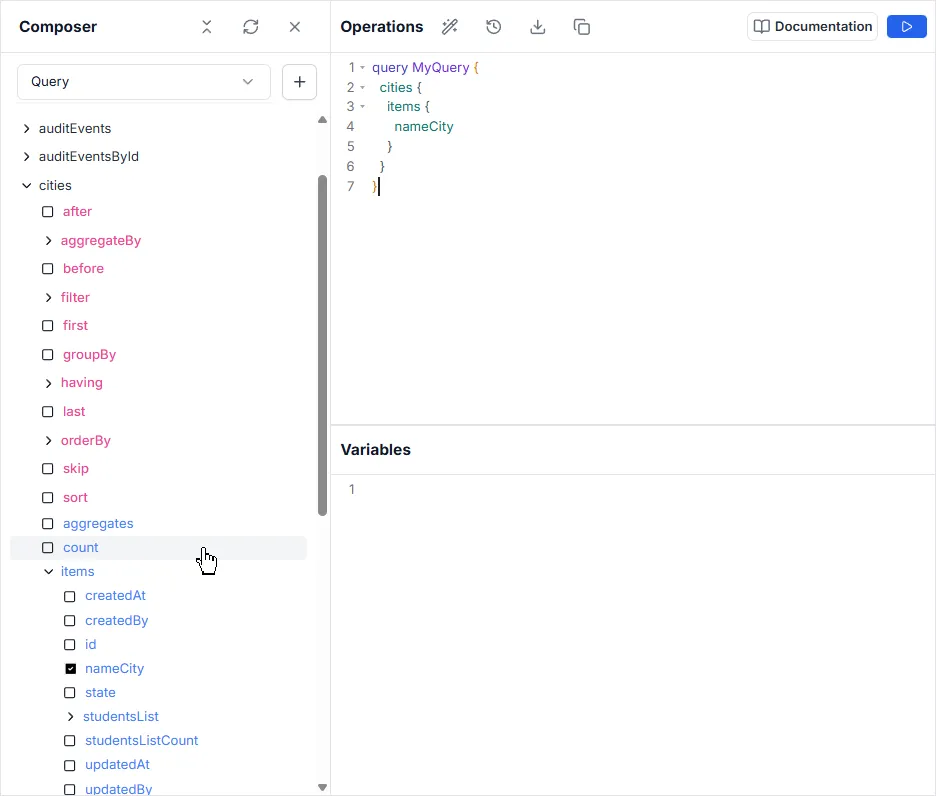The height and width of the screenshot is (796, 936).
Task: Check the createdAt field
Action: tap(70, 596)
